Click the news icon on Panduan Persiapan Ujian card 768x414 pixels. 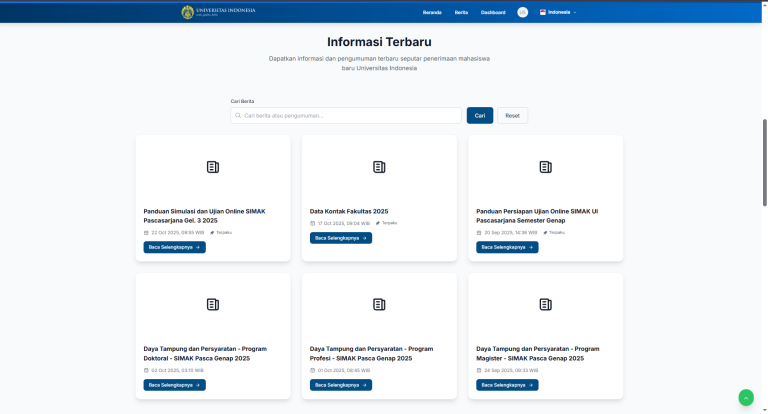click(545, 167)
